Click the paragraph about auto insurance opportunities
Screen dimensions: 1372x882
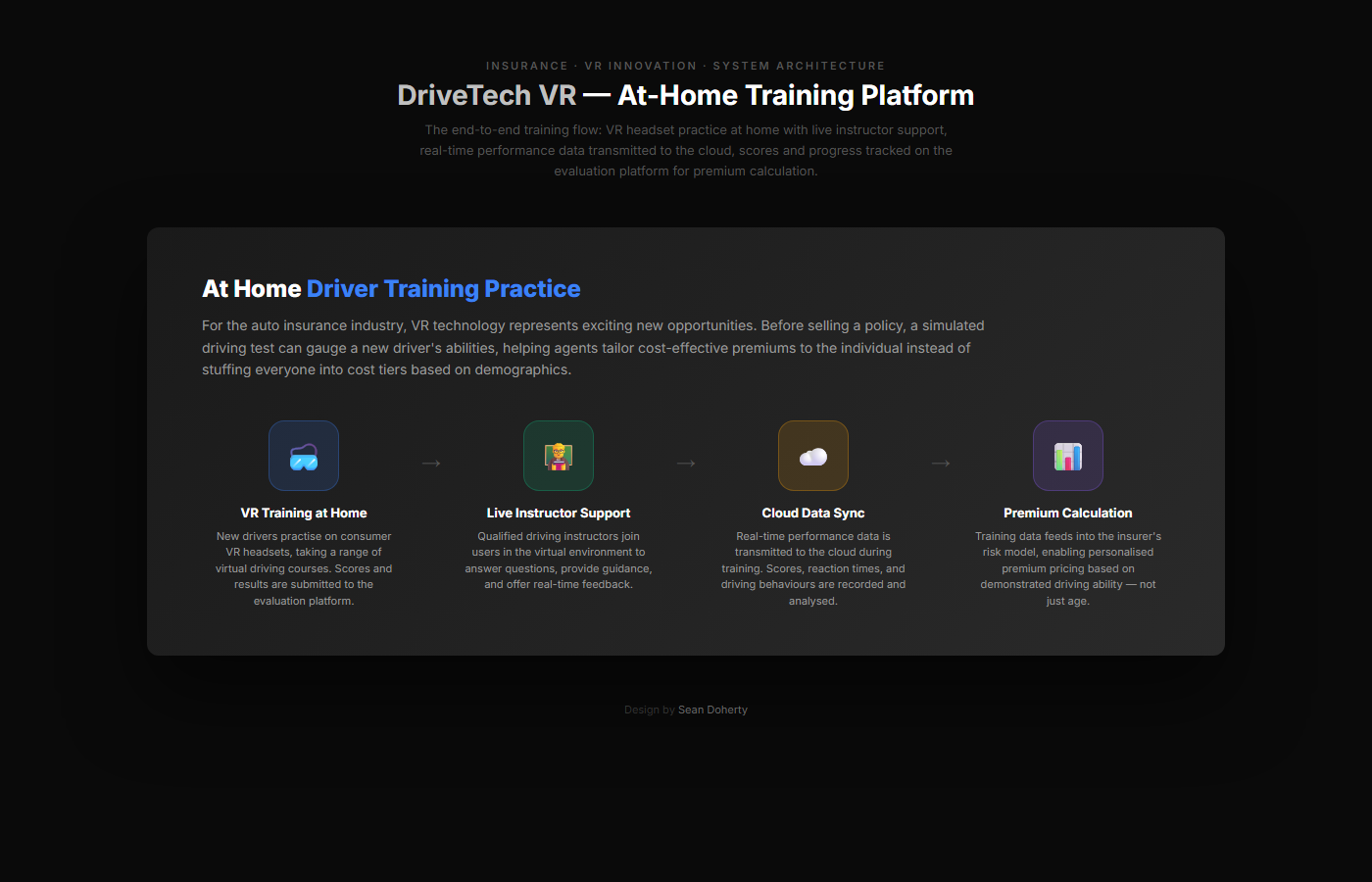[x=593, y=347]
